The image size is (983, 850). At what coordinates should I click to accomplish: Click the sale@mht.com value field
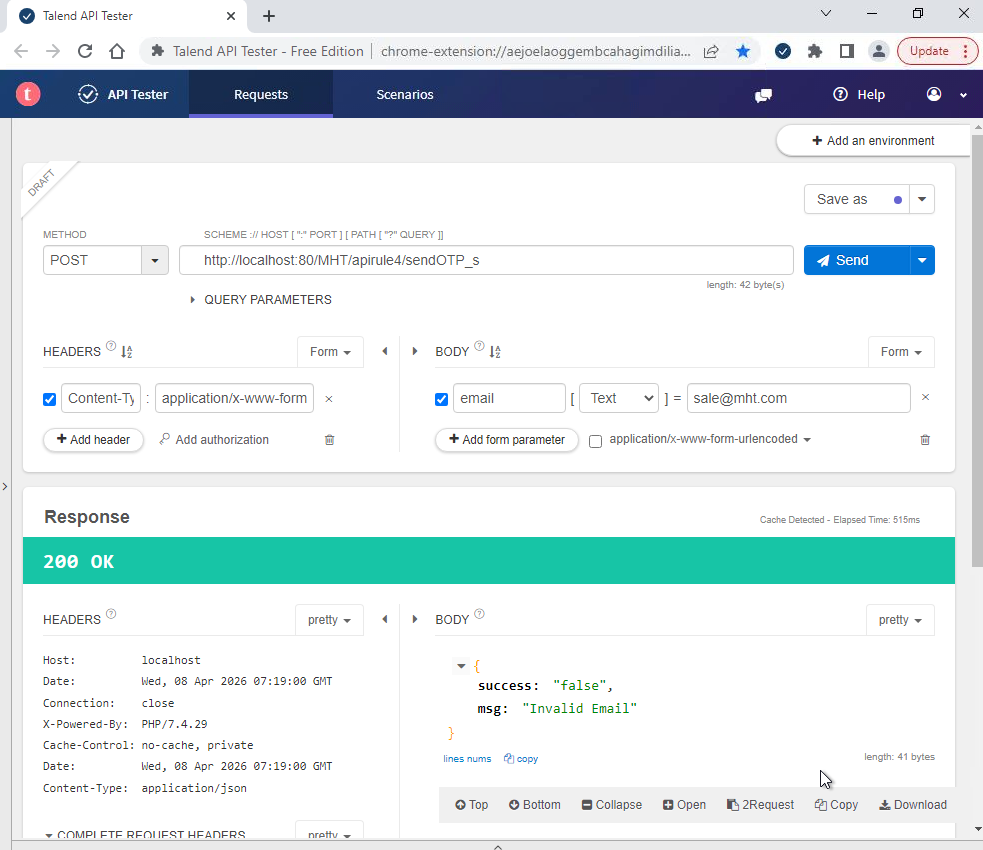click(798, 398)
